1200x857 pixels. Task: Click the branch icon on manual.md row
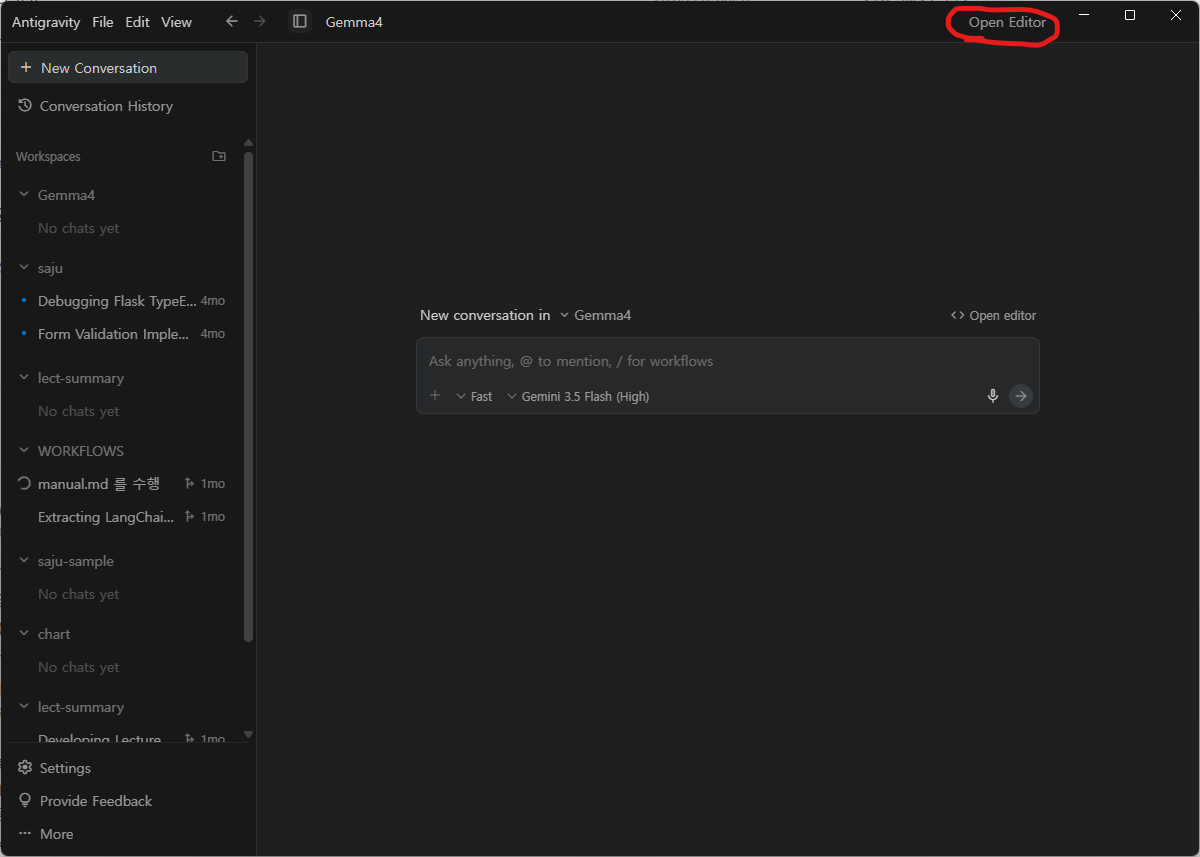(x=189, y=484)
